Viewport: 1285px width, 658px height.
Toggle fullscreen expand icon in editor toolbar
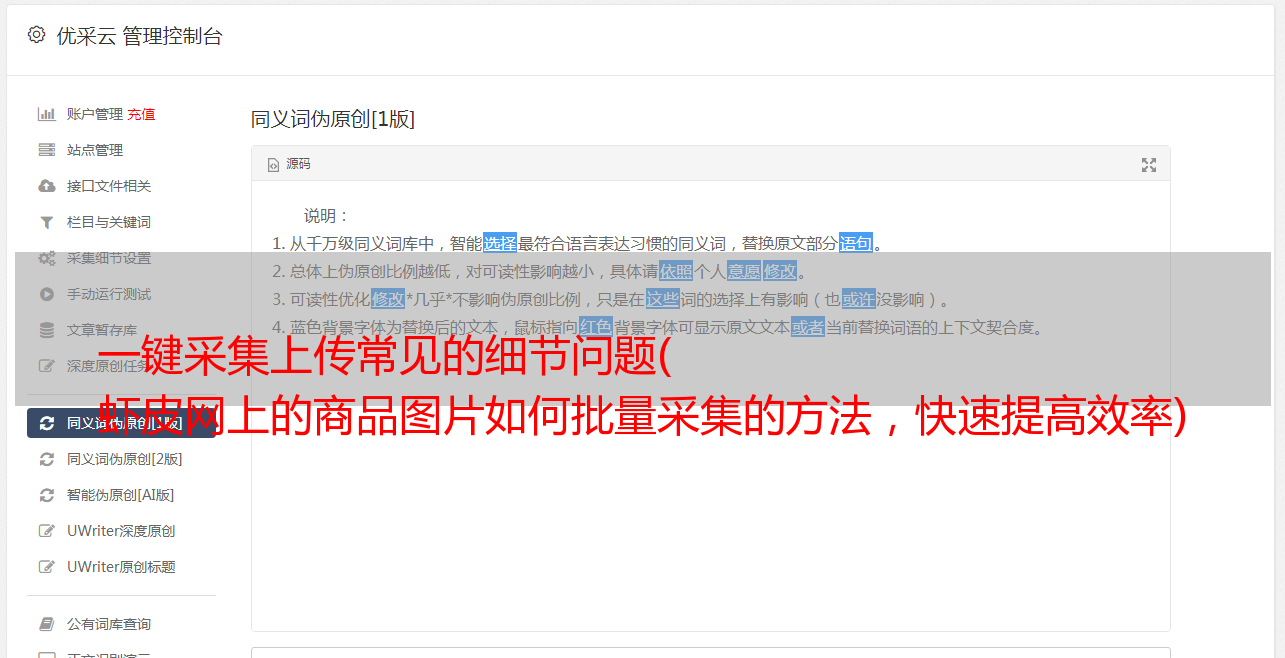point(1149,165)
